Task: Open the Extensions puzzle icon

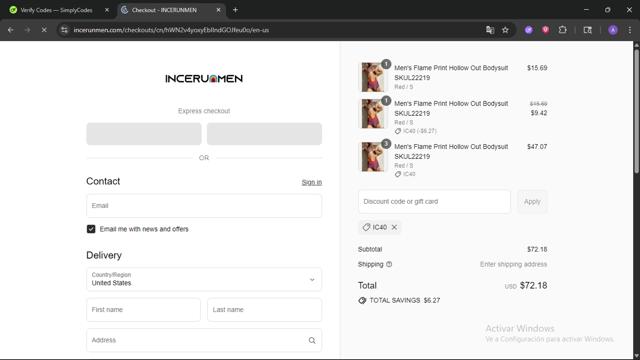Action: [x=562, y=30]
